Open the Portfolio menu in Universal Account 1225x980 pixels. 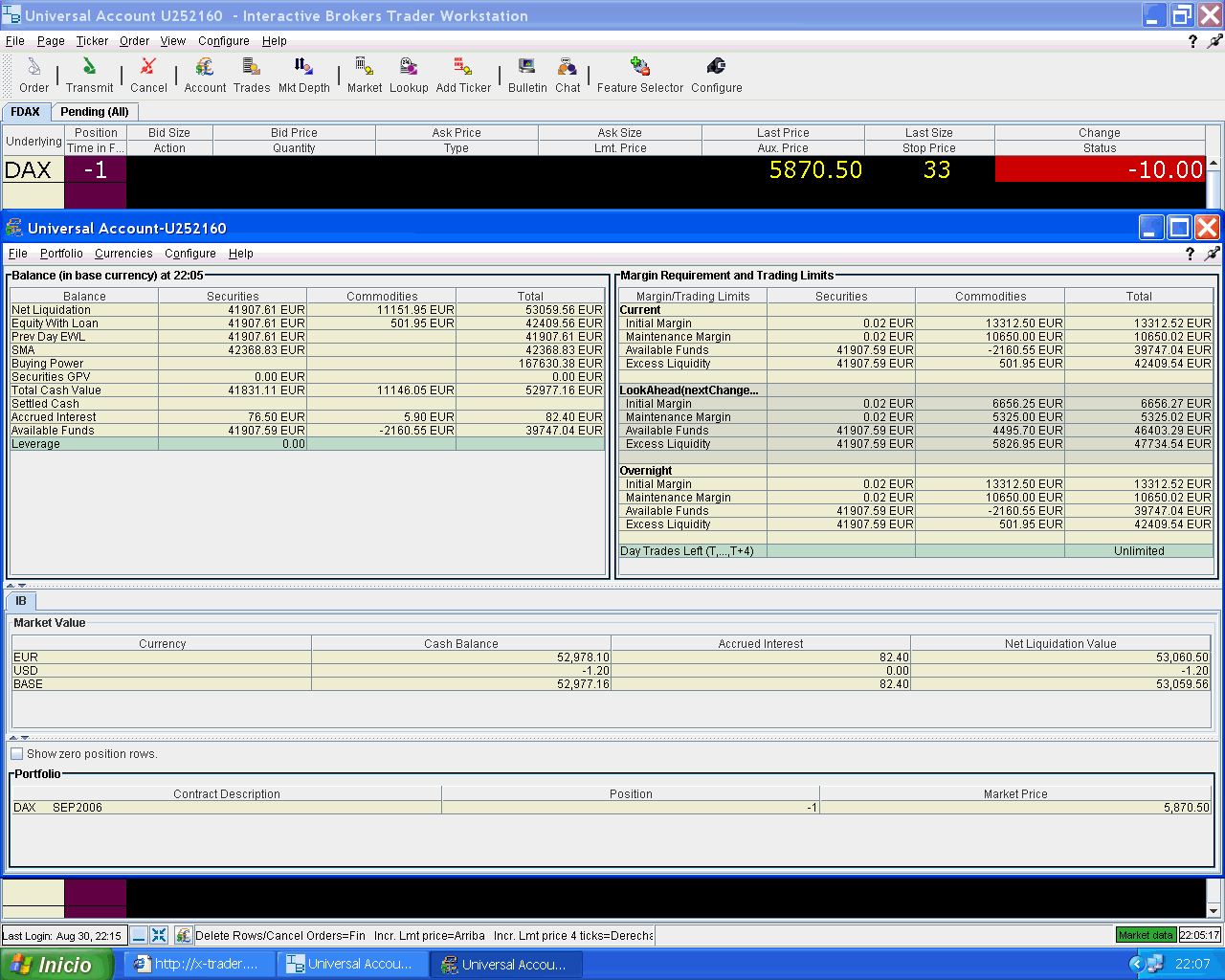pos(61,254)
